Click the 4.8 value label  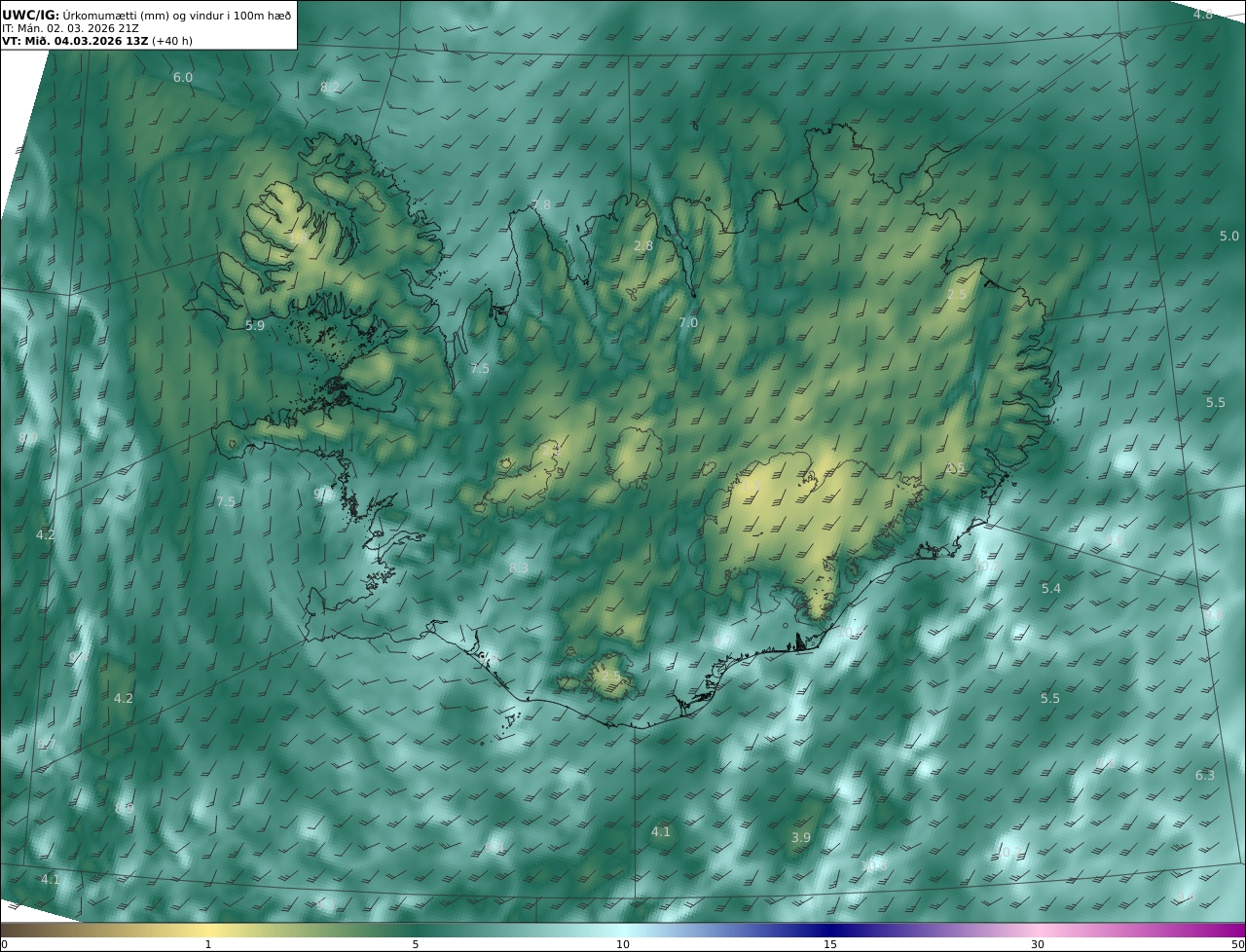(1203, 14)
